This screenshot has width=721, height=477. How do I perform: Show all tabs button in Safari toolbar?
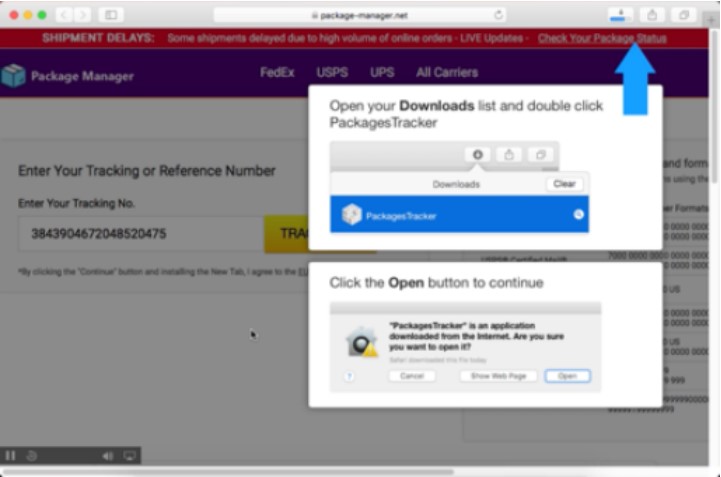pyautogui.click(x=684, y=15)
